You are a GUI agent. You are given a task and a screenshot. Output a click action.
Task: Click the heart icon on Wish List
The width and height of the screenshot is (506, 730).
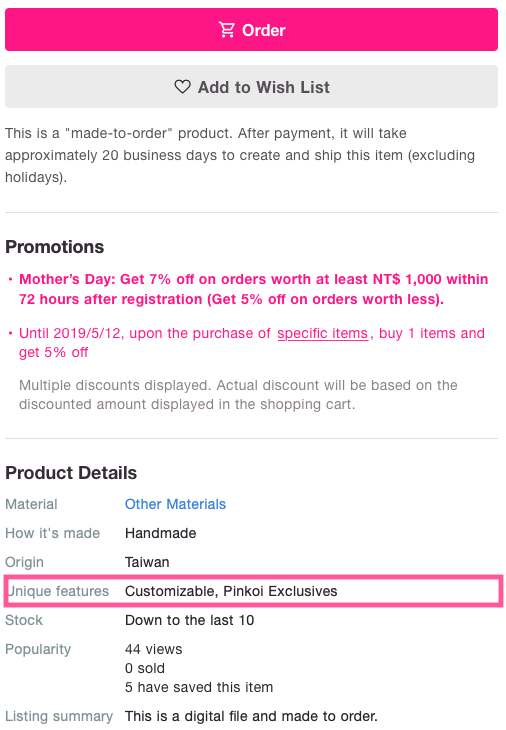(x=182, y=87)
